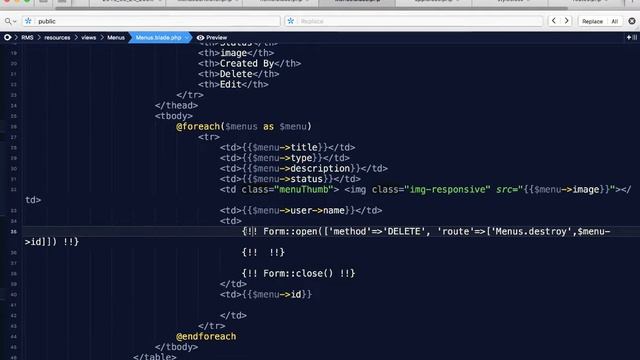Click the @foreach directive line
The image size is (640, 360).
pos(244,127)
